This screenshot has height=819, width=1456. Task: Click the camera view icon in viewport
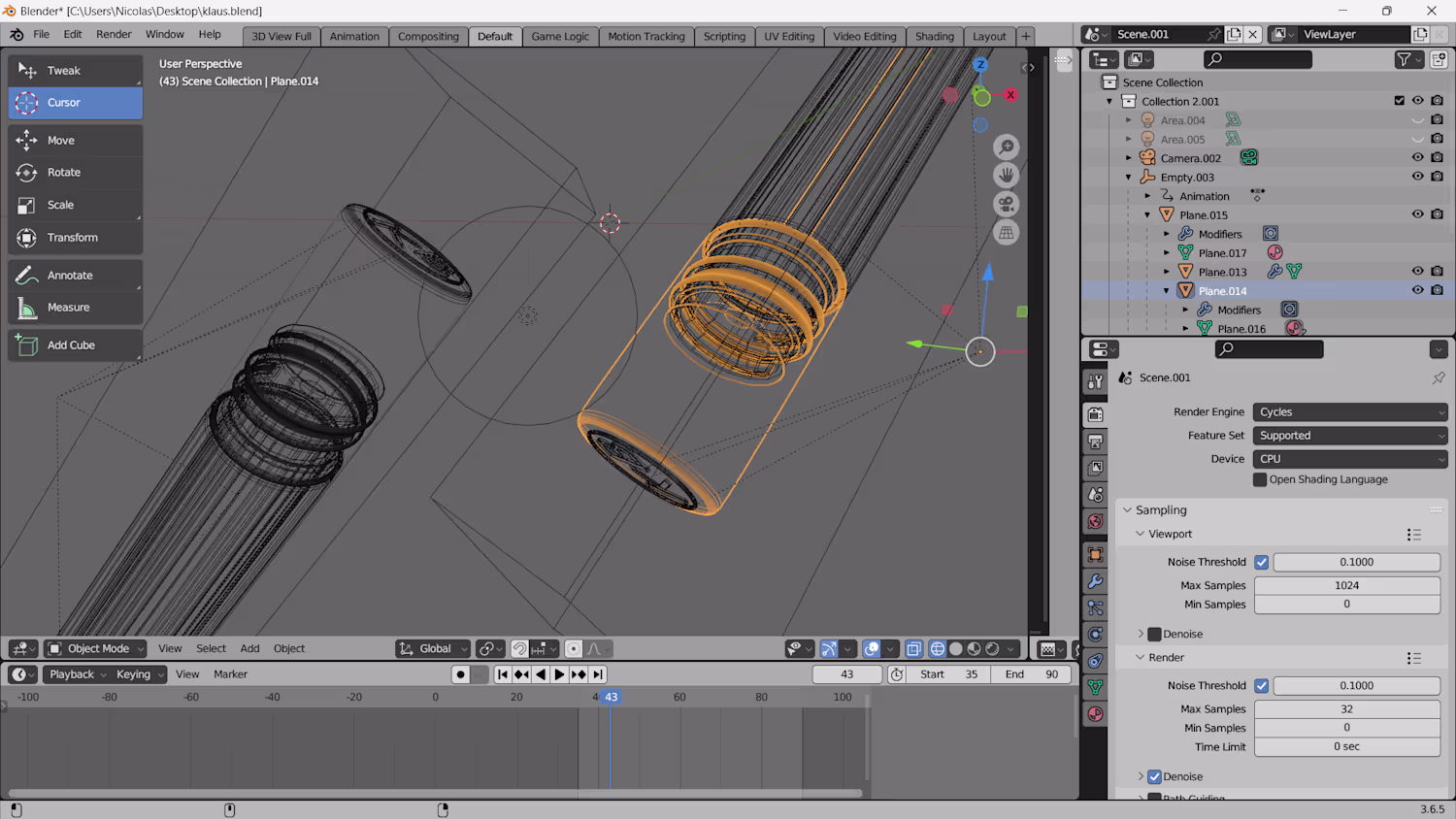(x=1007, y=205)
